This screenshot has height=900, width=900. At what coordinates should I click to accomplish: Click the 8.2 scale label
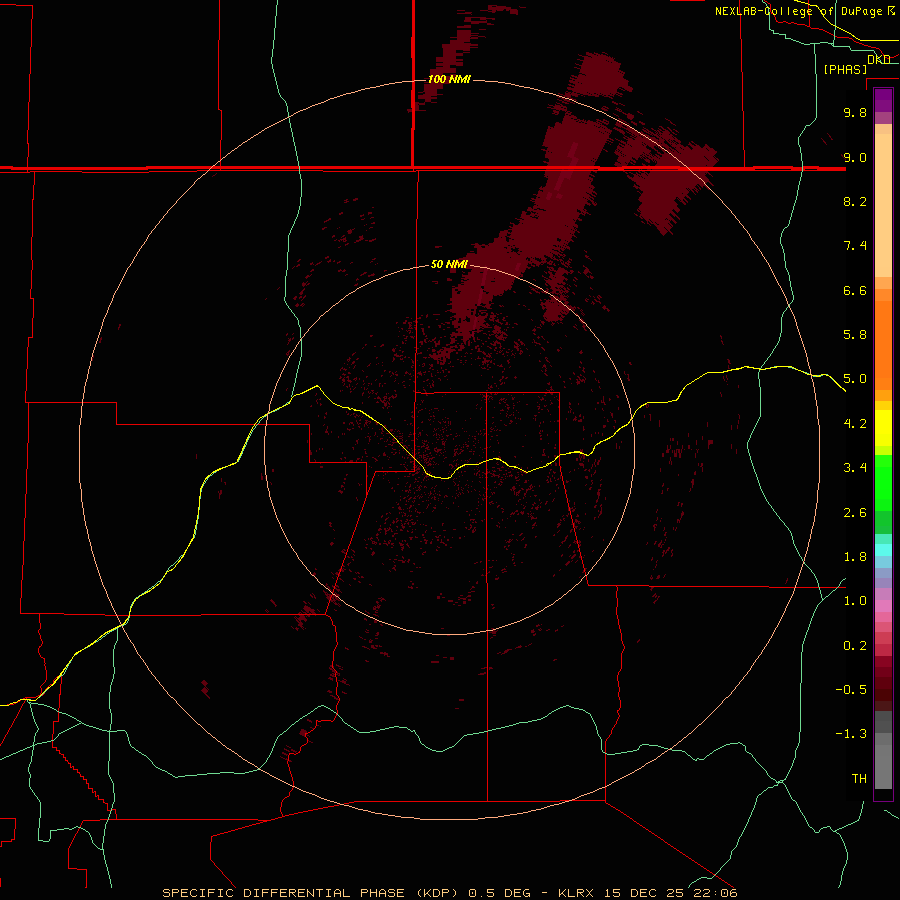click(855, 201)
